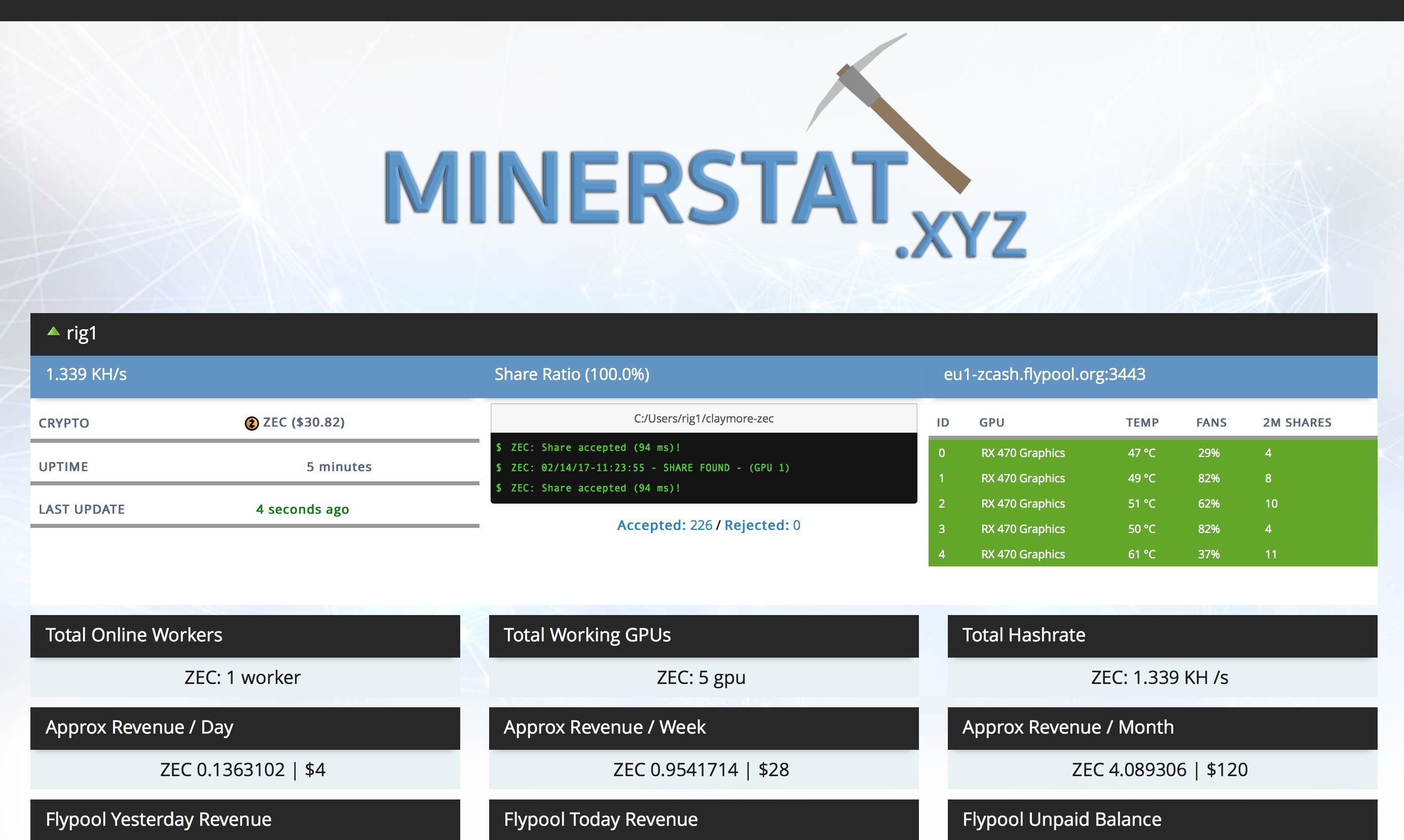Collapse the rig1 panel with green triangle

tap(53, 332)
